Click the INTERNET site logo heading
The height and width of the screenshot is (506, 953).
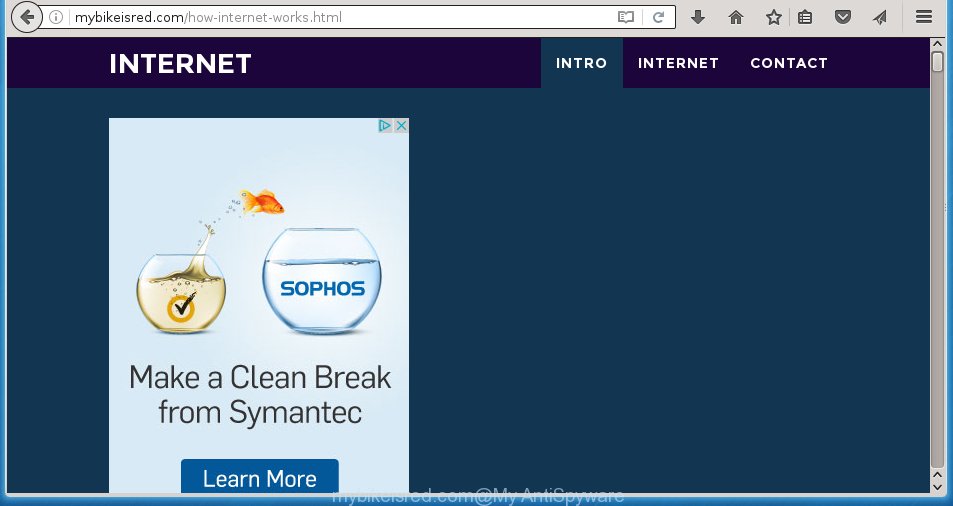click(181, 64)
